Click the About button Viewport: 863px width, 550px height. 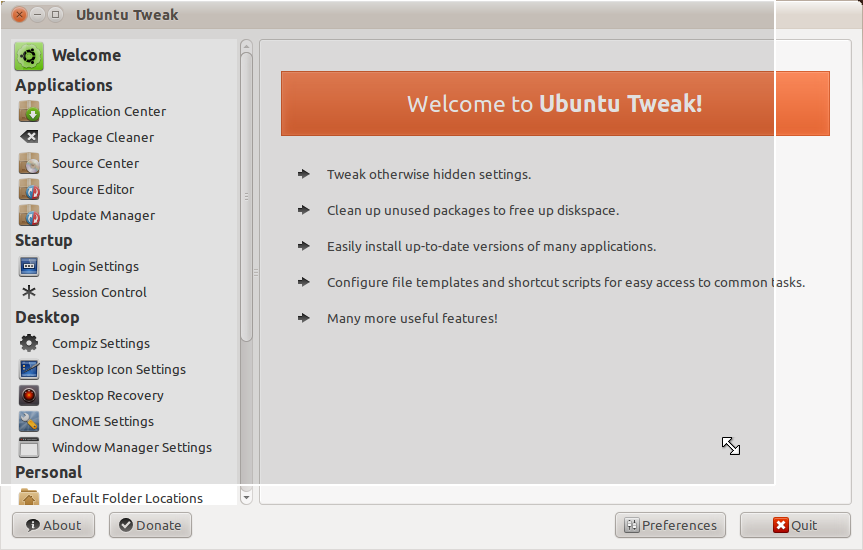coord(53,525)
